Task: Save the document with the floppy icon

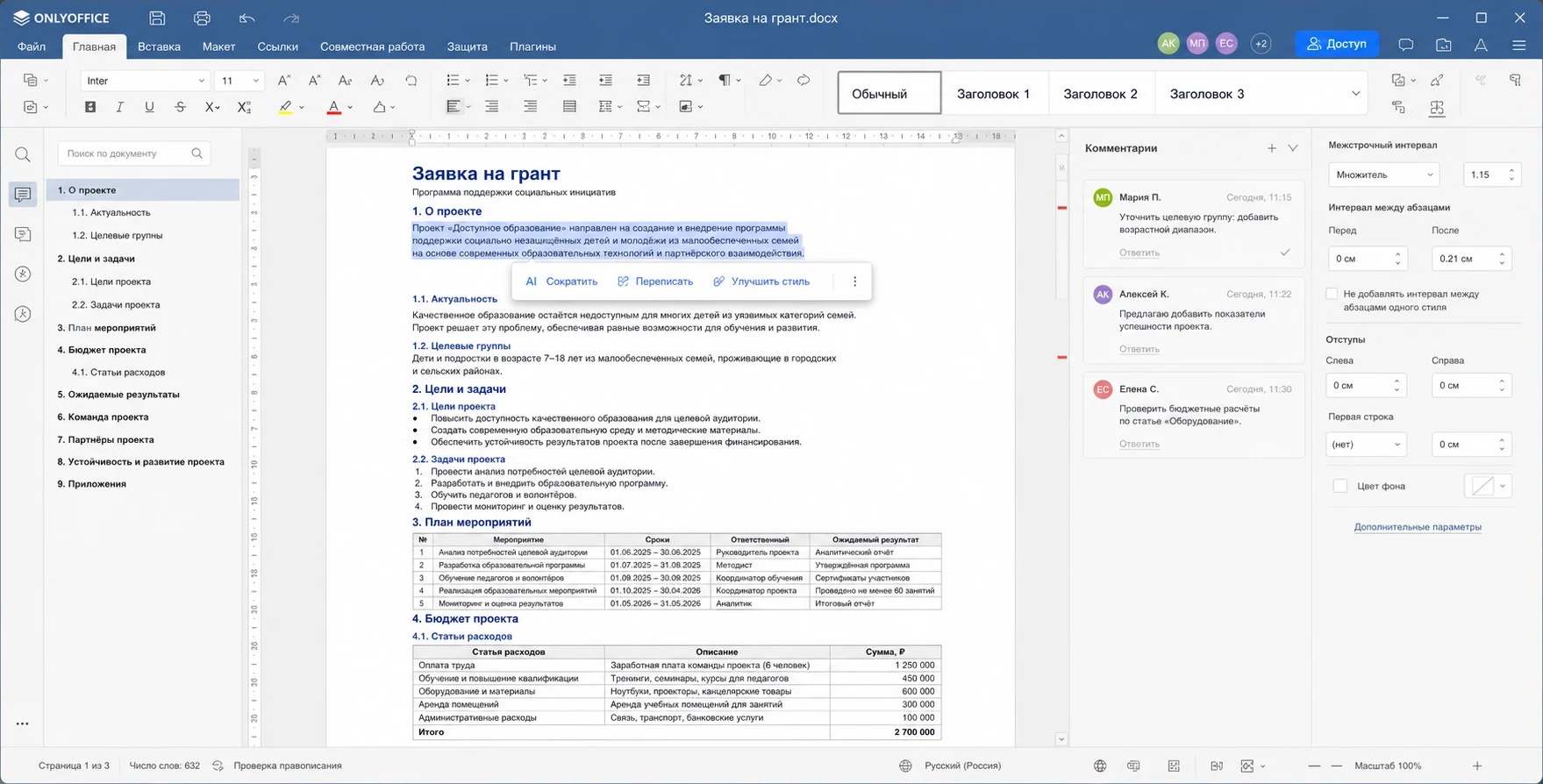Action: 157,18
